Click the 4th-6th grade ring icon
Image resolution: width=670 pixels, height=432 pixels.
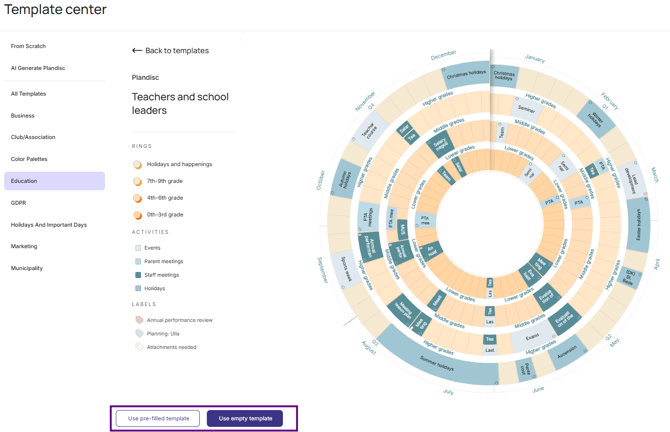tap(137, 198)
